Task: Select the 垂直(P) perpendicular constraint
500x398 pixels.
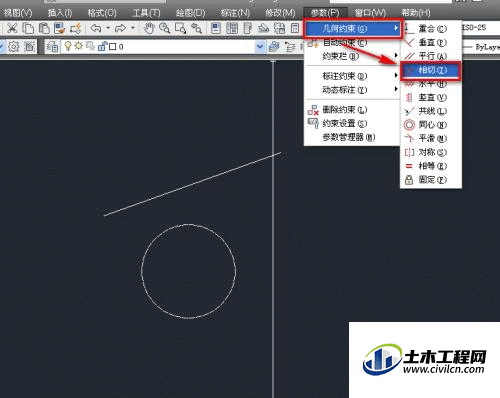Action: pyautogui.click(x=431, y=43)
